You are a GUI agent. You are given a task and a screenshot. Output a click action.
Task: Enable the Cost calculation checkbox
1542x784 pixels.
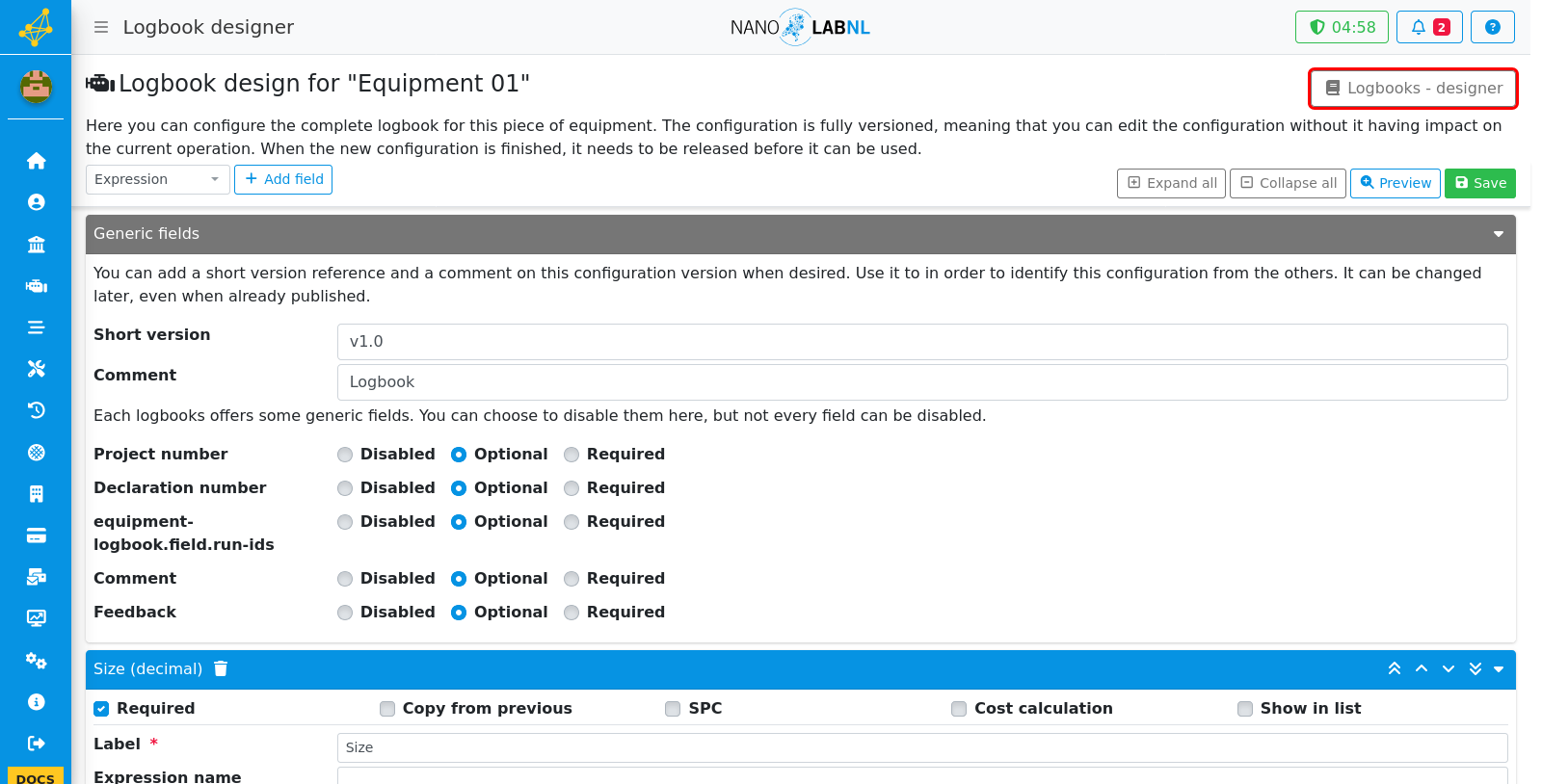click(959, 709)
